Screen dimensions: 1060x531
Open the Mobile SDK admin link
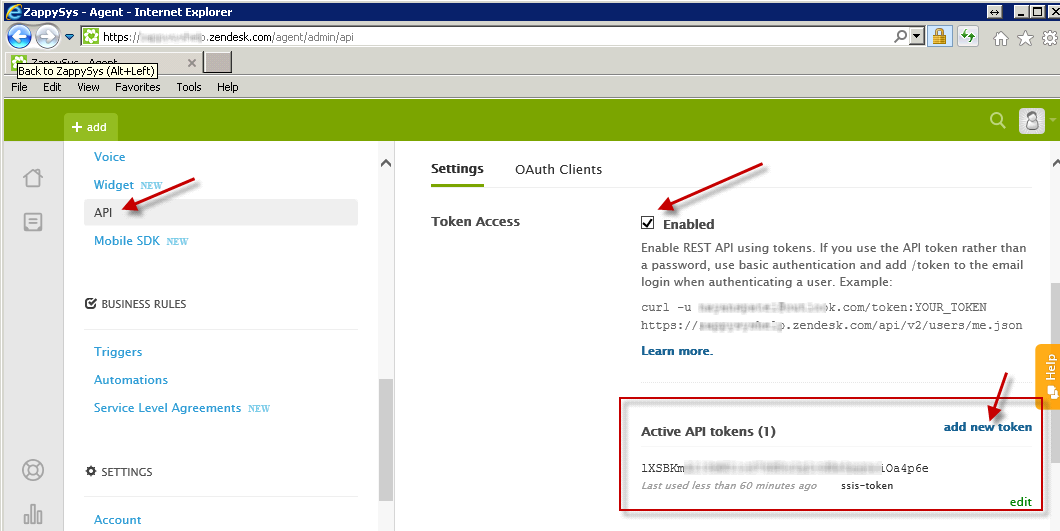127,241
